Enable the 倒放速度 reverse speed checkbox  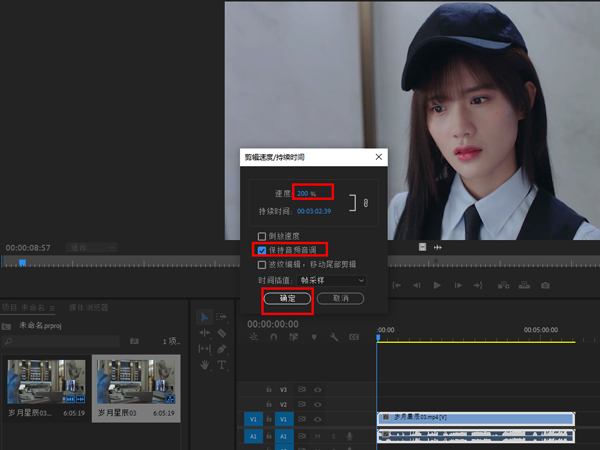point(262,236)
